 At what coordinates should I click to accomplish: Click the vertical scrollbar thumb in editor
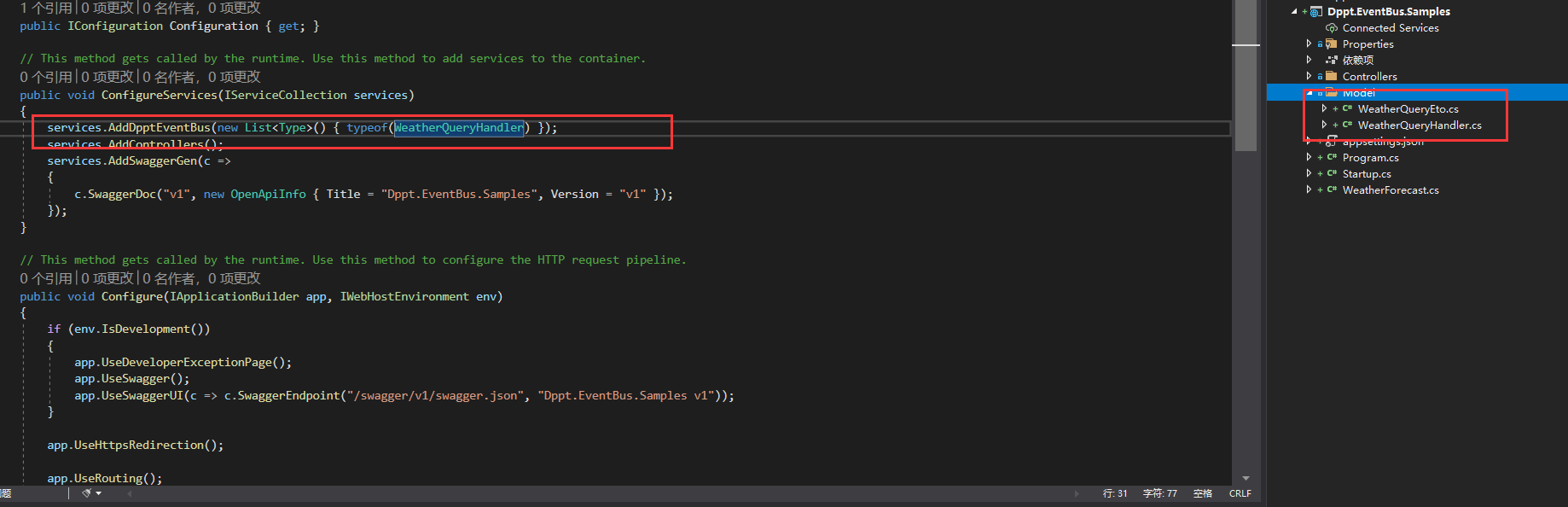coord(1246,77)
